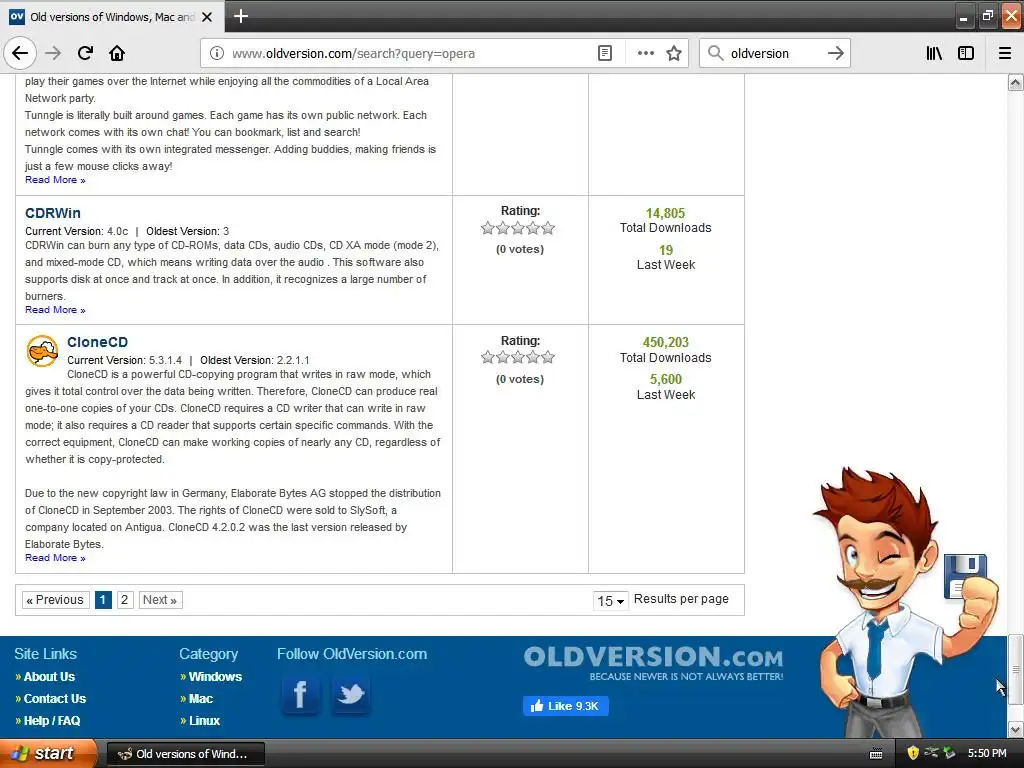Go to previous results page

point(55,600)
